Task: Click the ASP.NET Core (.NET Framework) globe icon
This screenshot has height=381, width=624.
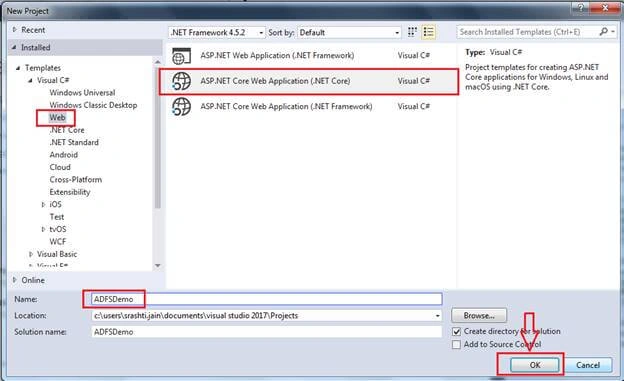Action: coord(181,107)
